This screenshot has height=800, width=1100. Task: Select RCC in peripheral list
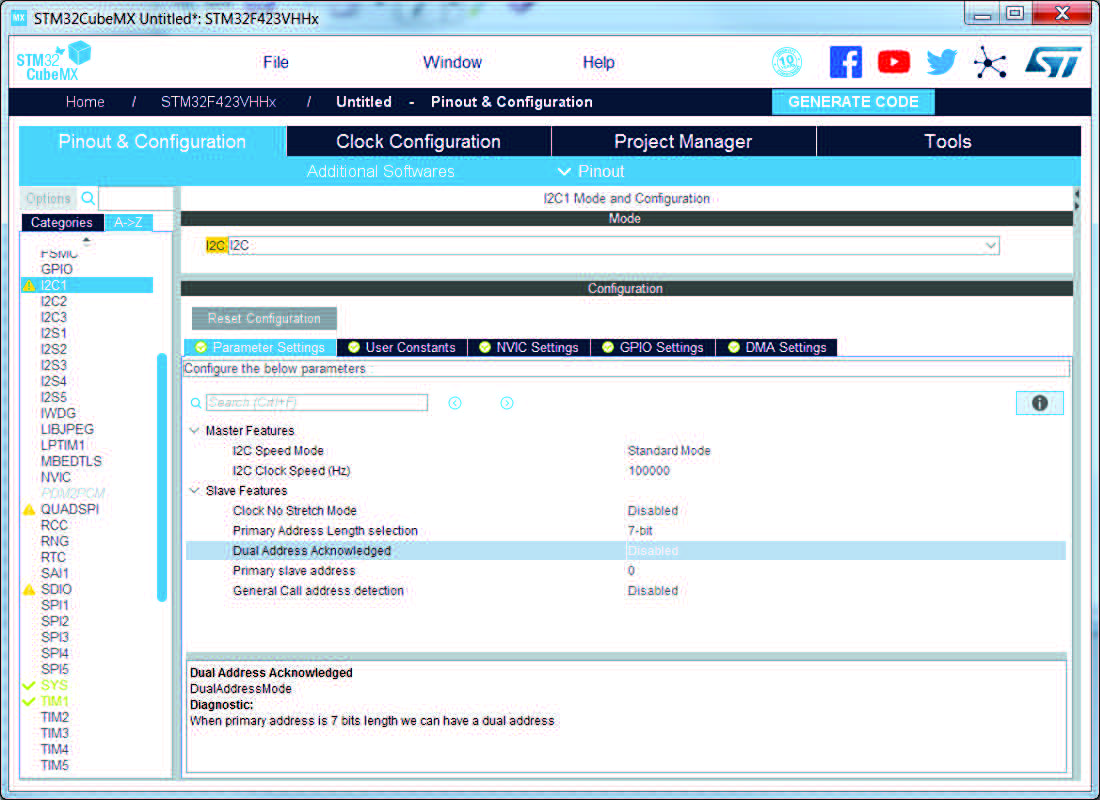point(54,526)
